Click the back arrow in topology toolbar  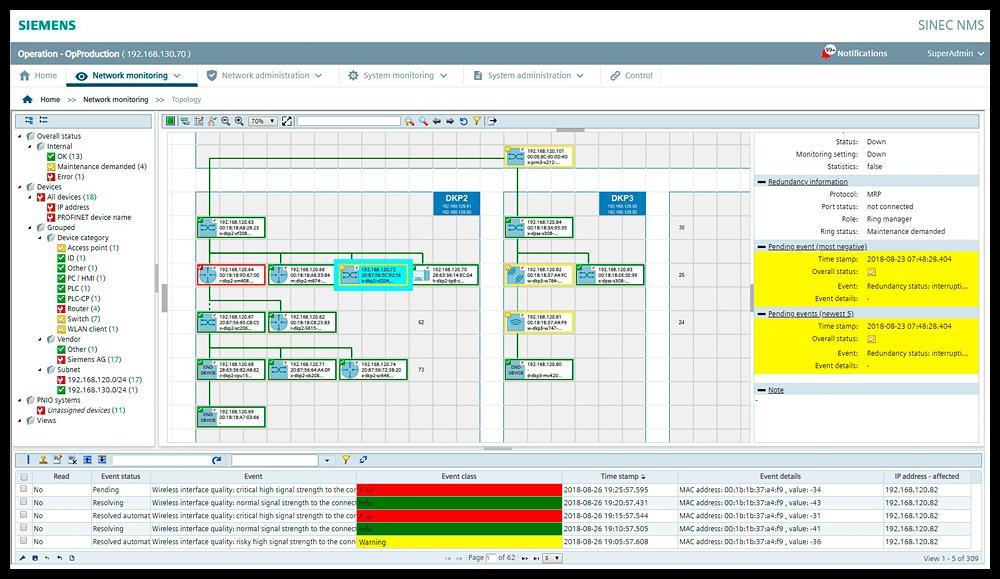(437, 121)
